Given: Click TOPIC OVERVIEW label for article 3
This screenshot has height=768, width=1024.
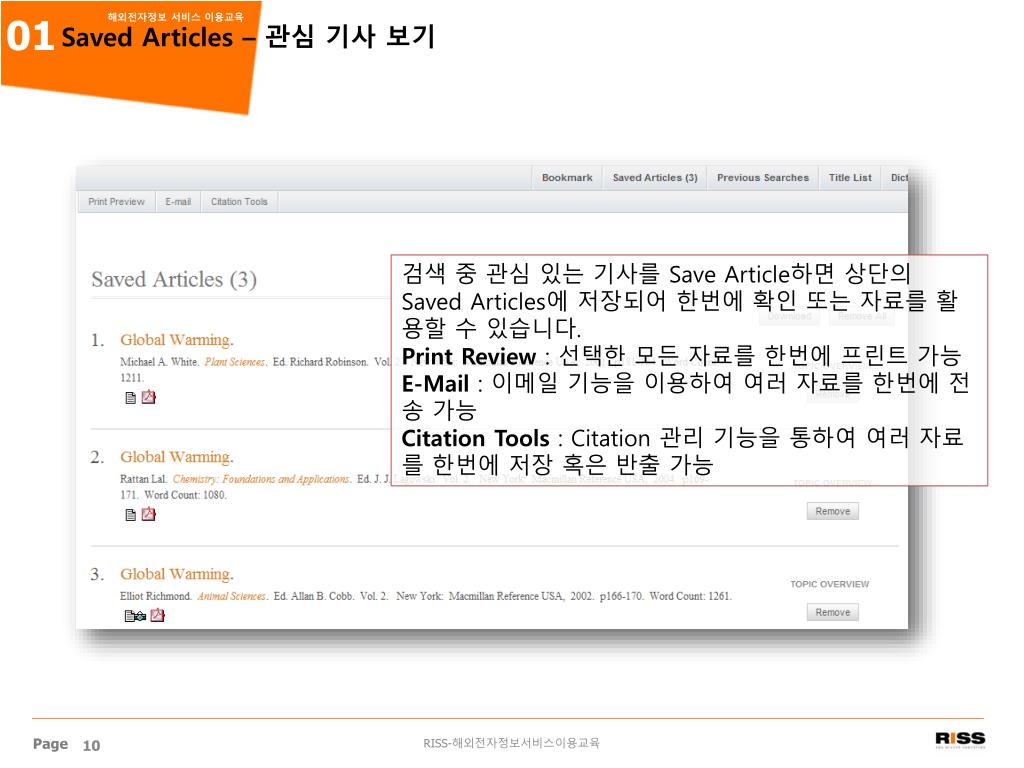Looking at the screenshot, I should (x=829, y=584).
